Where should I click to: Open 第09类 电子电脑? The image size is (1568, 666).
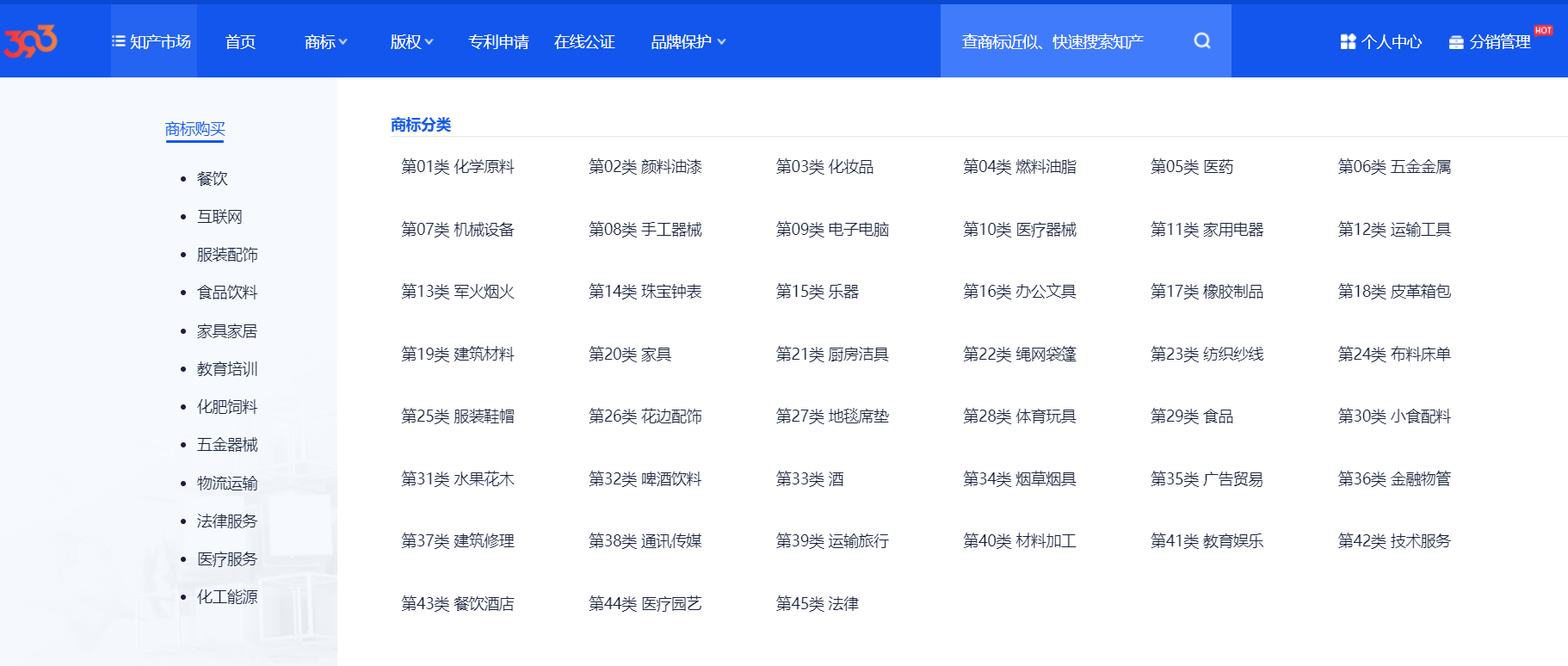click(832, 230)
